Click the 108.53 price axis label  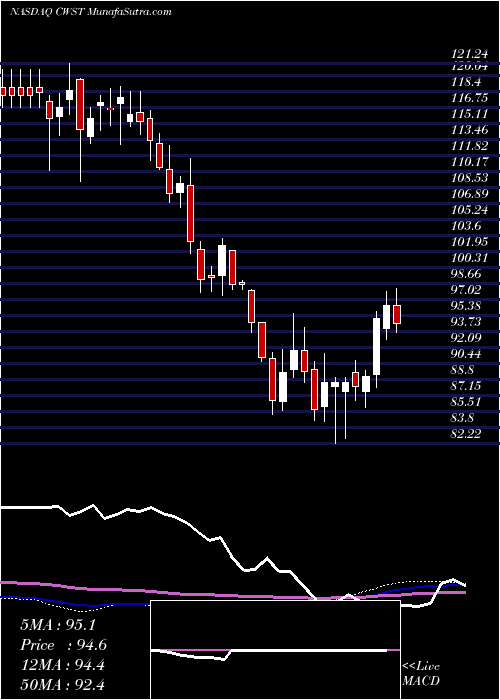(x=469, y=178)
